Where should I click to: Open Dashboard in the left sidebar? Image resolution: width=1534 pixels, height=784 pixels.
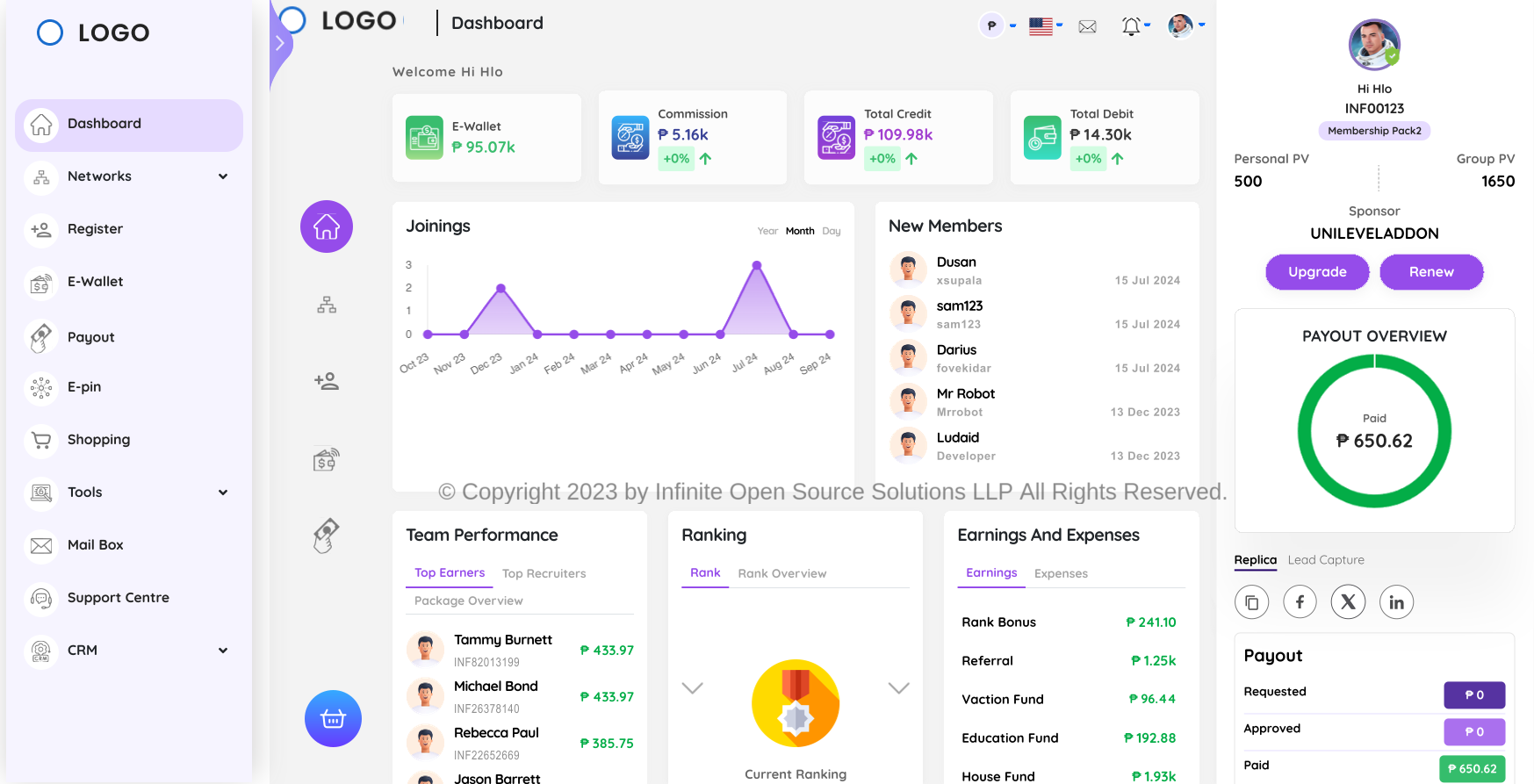coord(129,125)
